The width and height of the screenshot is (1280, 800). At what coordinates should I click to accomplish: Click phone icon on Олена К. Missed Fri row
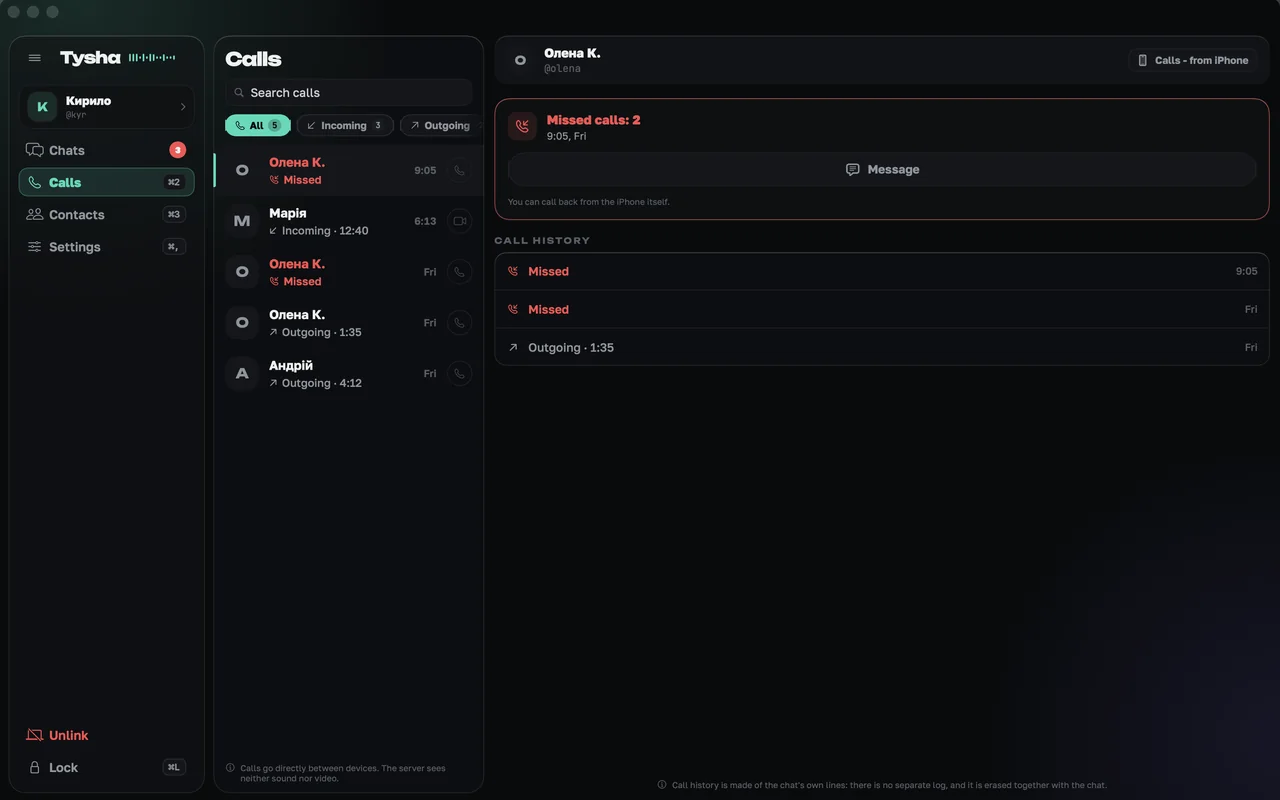pyautogui.click(x=459, y=272)
